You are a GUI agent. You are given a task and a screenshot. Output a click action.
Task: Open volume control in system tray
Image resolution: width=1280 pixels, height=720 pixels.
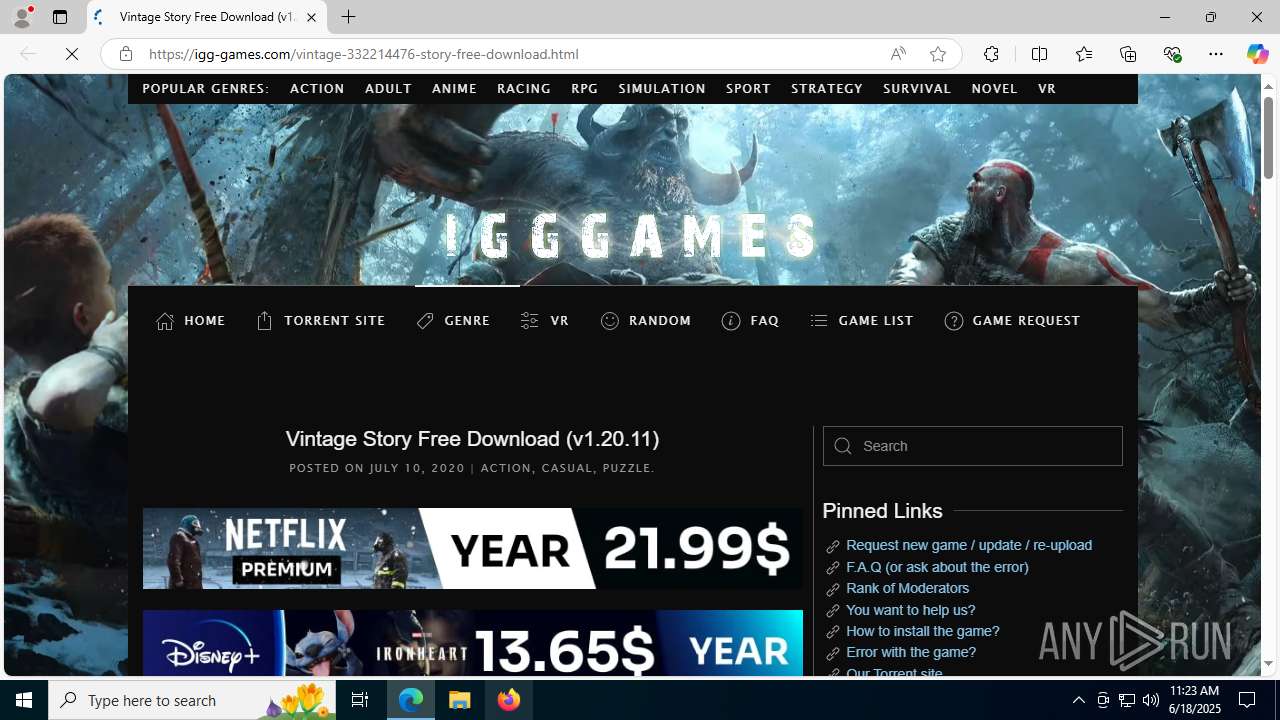[x=1151, y=700]
